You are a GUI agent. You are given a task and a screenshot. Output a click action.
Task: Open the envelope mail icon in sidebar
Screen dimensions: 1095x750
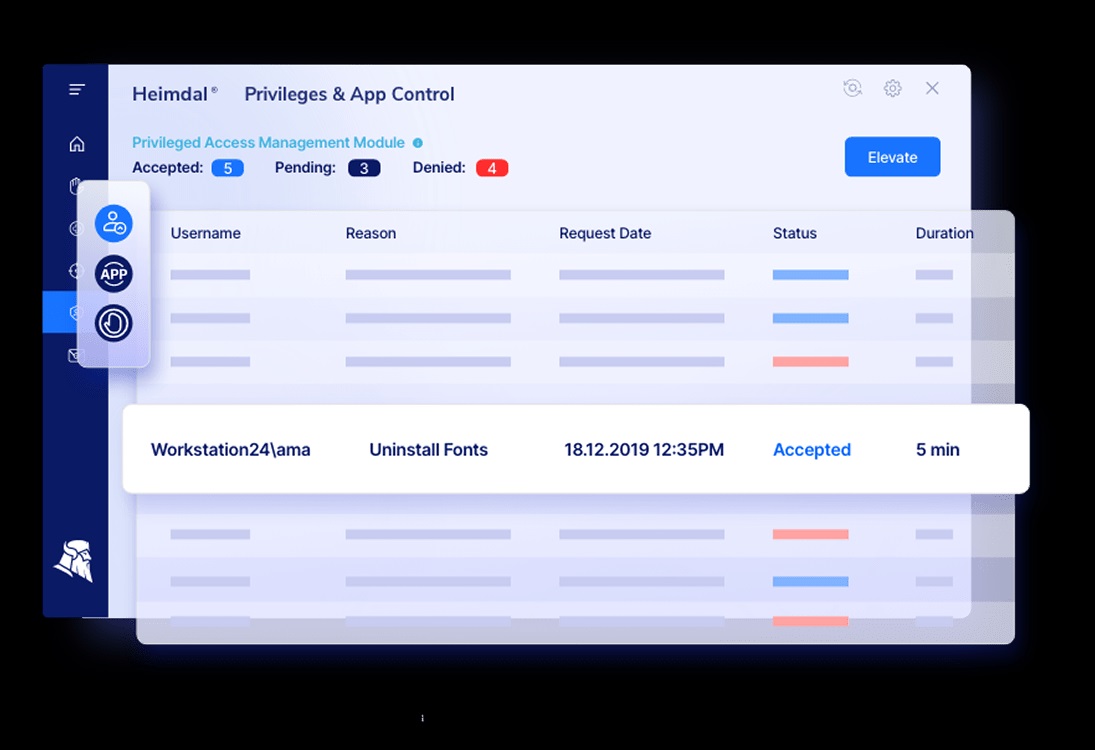[x=75, y=355]
